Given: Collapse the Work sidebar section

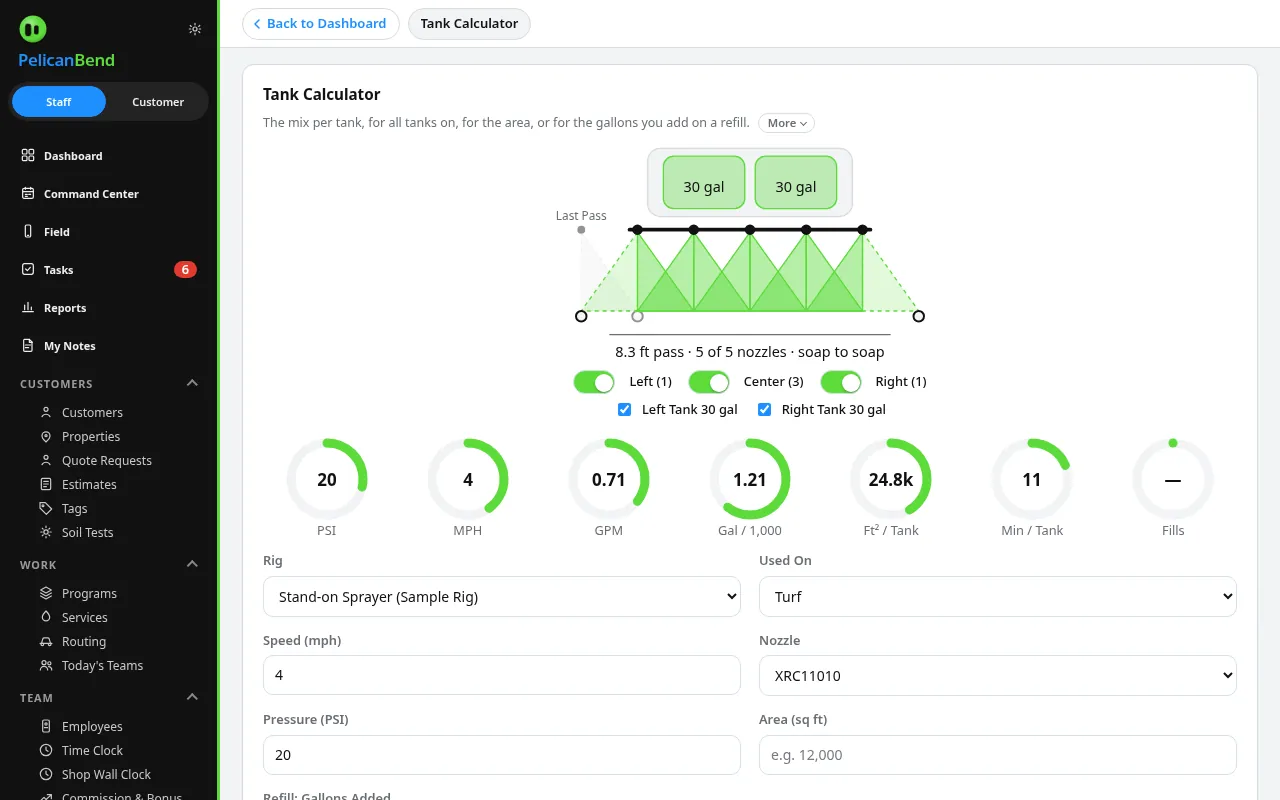Looking at the screenshot, I should pyautogui.click(x=193, y=565).
